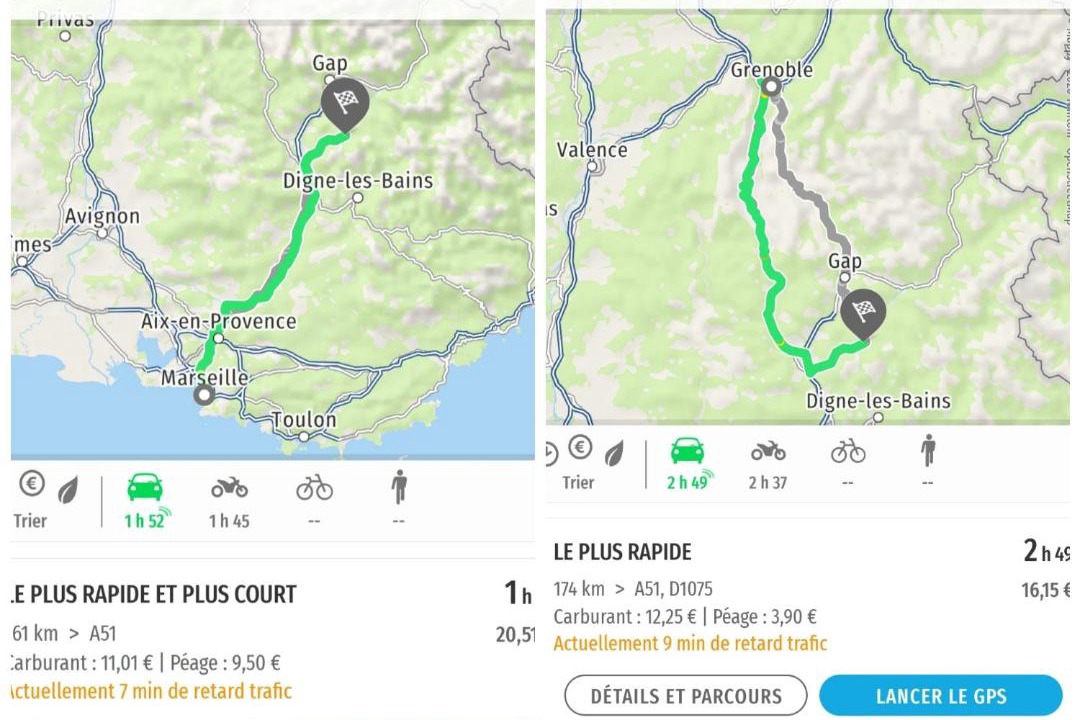Image resolution: width=1080 pixels, height=720 pixels.
Task: Tap the Marseille starting point marker
Action: [206, 395]
